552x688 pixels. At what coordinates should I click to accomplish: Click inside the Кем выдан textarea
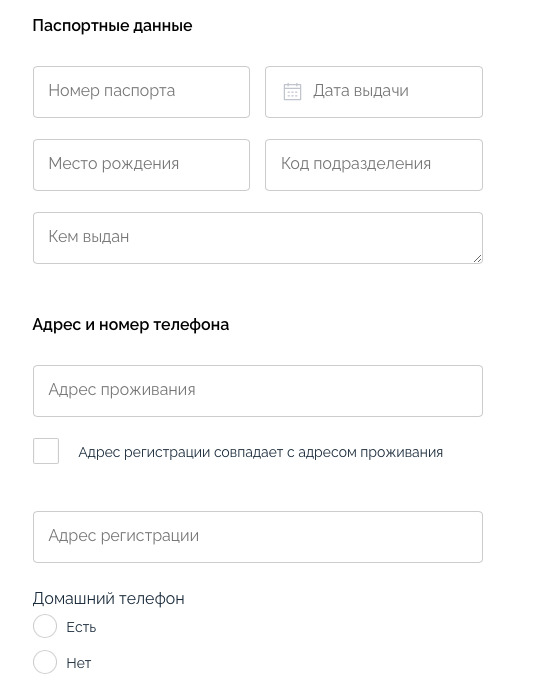coord(258,238)
